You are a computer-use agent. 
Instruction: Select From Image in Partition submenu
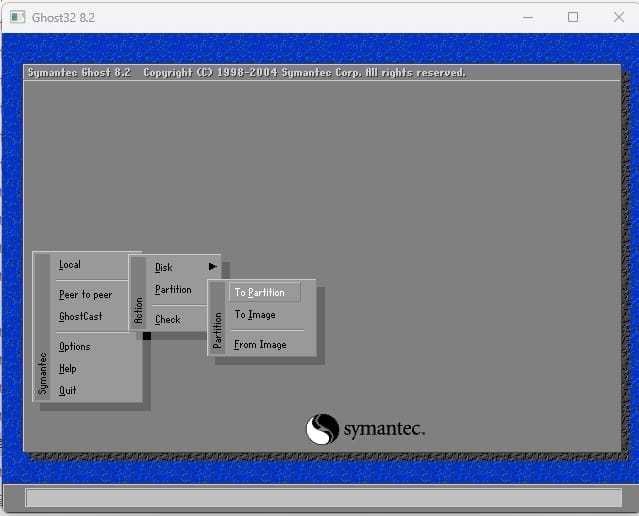(x=260, y=345)
